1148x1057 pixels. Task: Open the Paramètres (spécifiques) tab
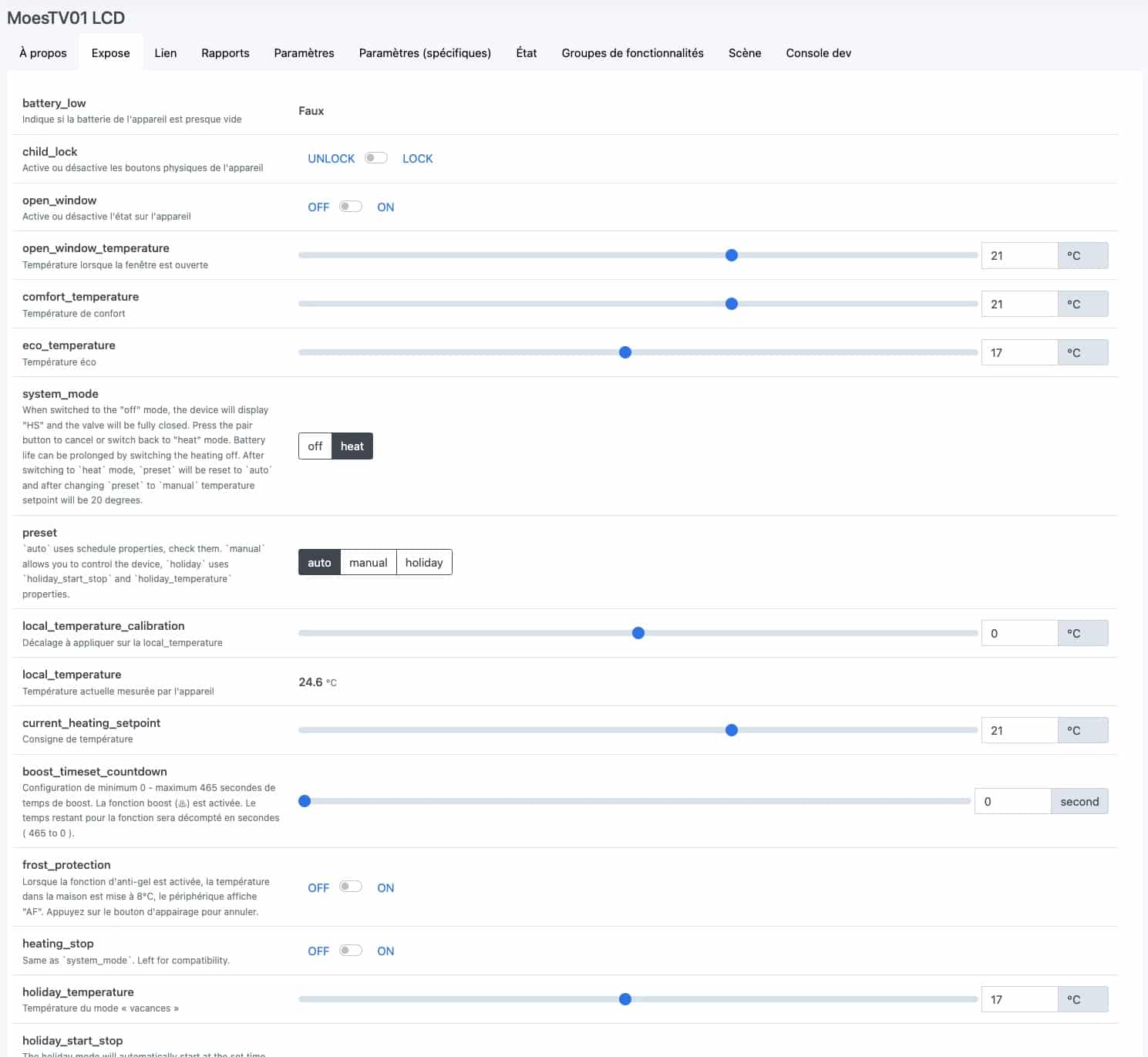425,52
